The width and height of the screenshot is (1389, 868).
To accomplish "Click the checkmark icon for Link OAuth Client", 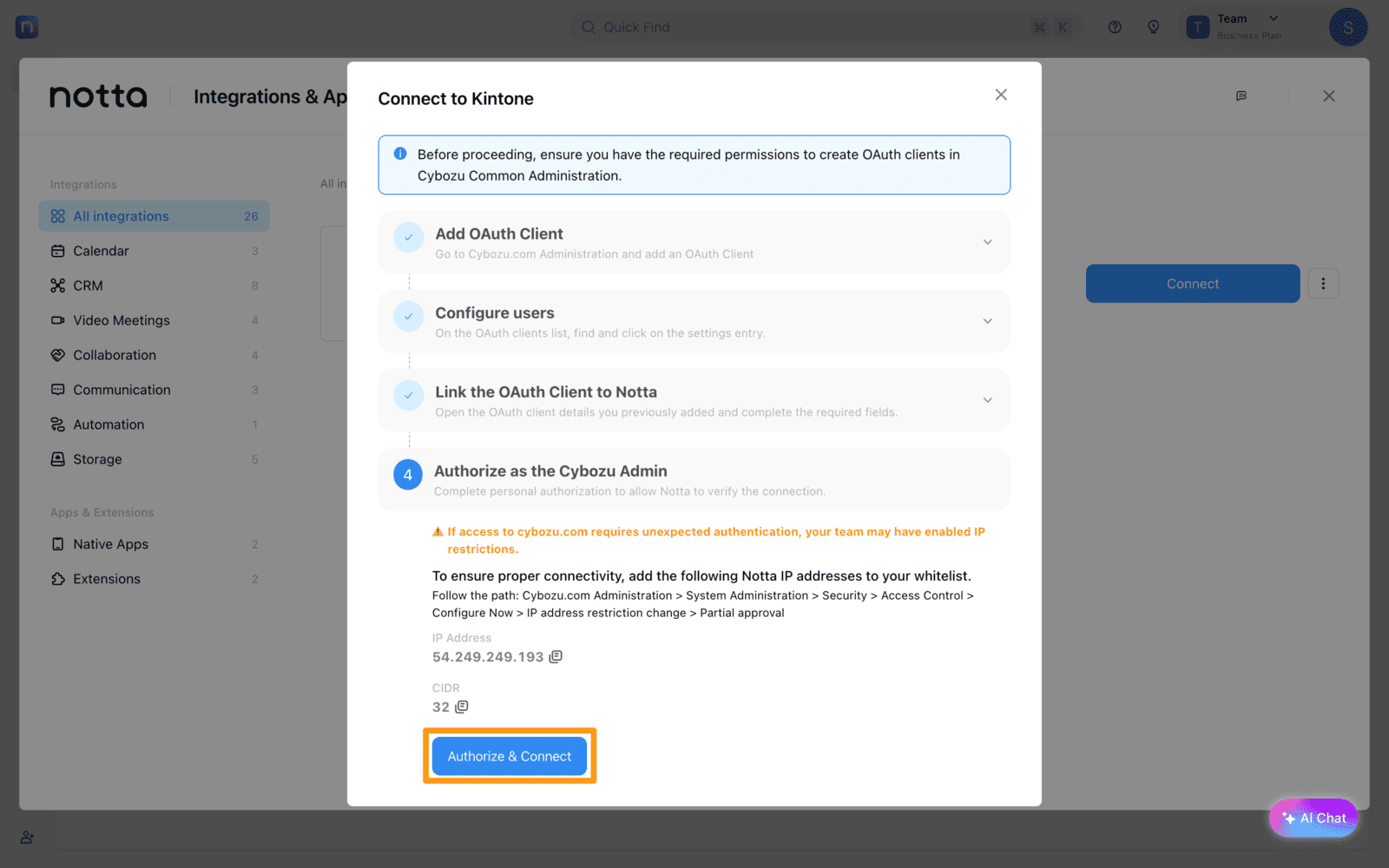I will (408, 395).
